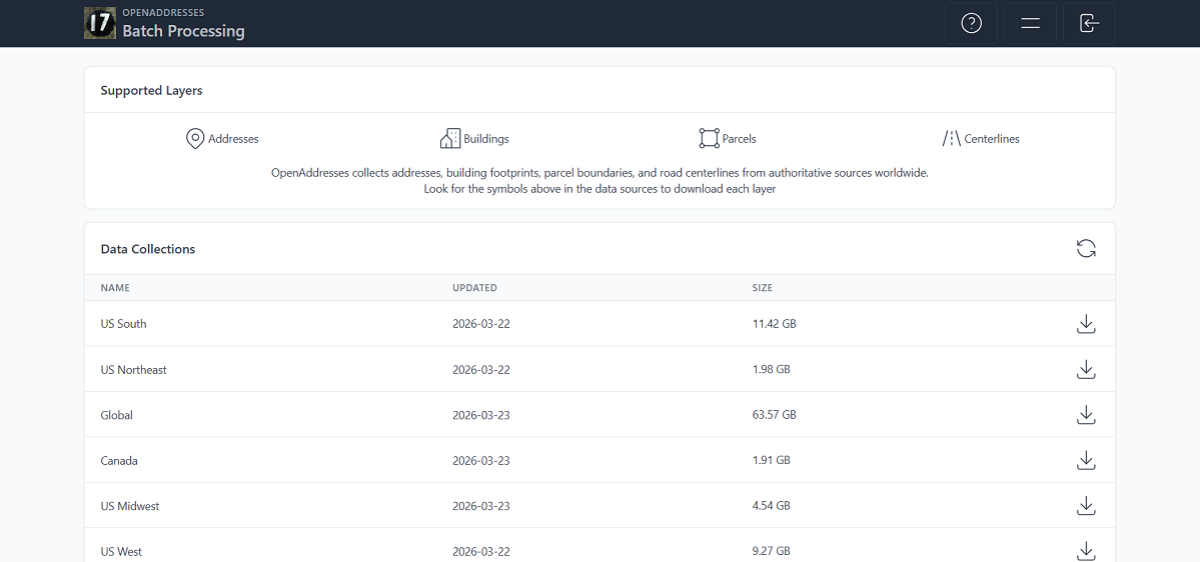Click the Parcels boundary layer icon
This screenshot has height=562, width=1200.
click(x=709, y=139)
